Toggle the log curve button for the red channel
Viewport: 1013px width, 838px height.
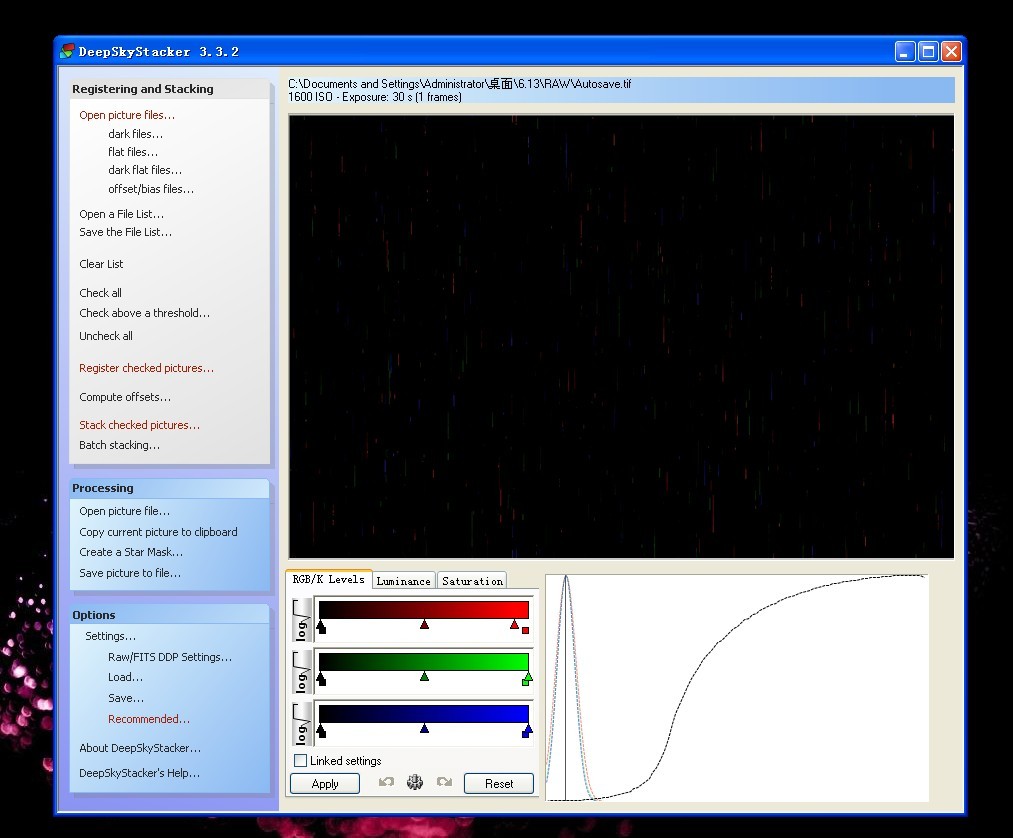tap(302, 620)
